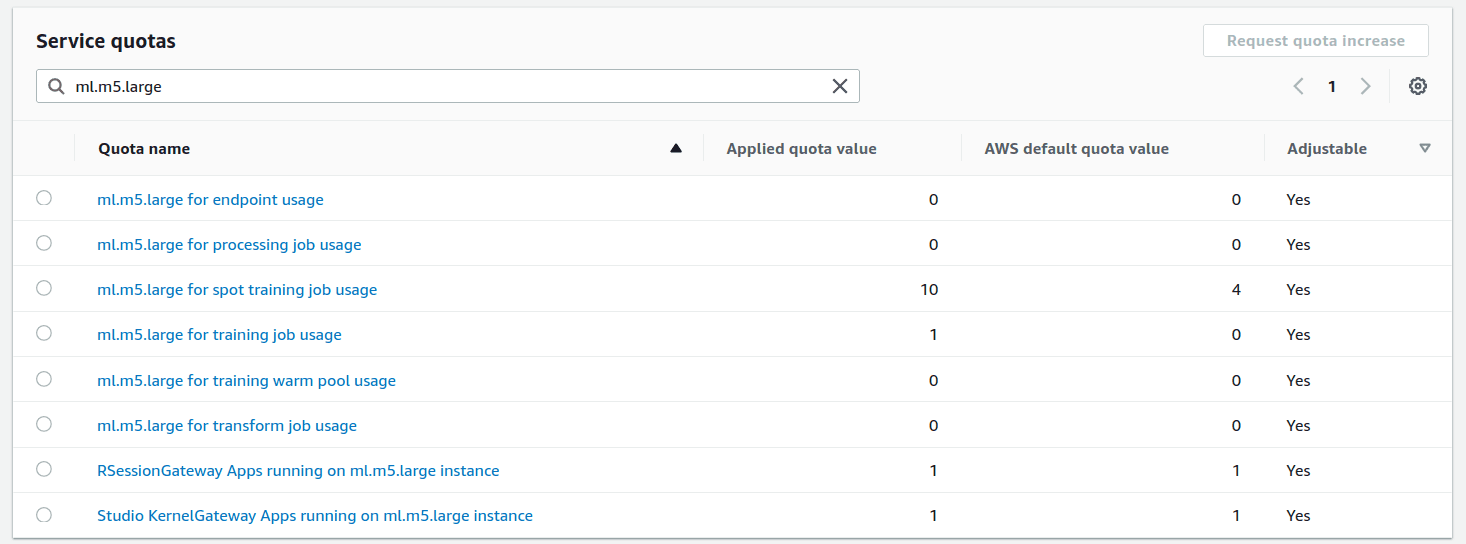
Task: Select the ml.m5.large endpoint usage radio button
Action: pos(44,198)
